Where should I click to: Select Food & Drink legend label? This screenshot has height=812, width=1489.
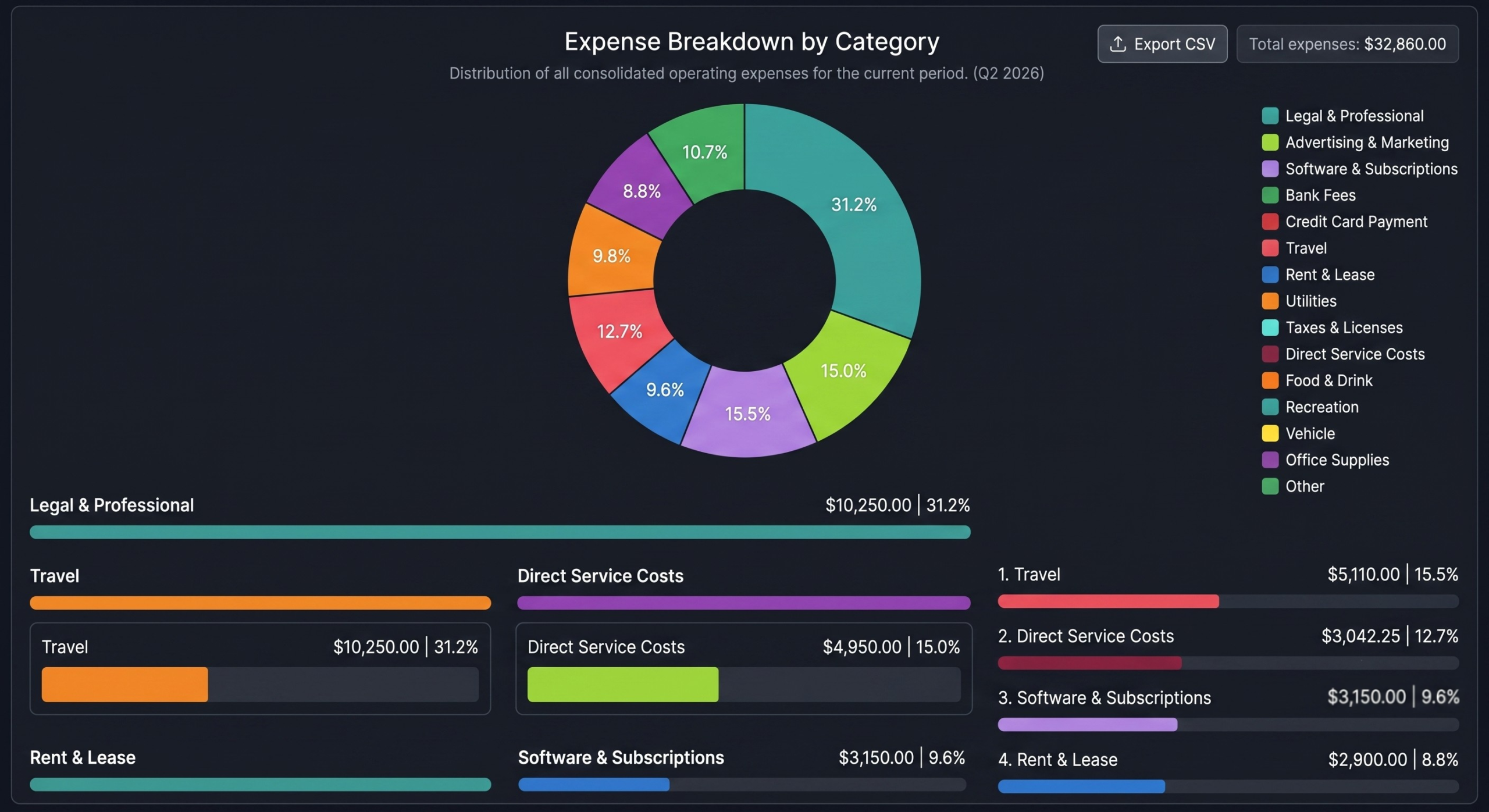(1329, 380)
